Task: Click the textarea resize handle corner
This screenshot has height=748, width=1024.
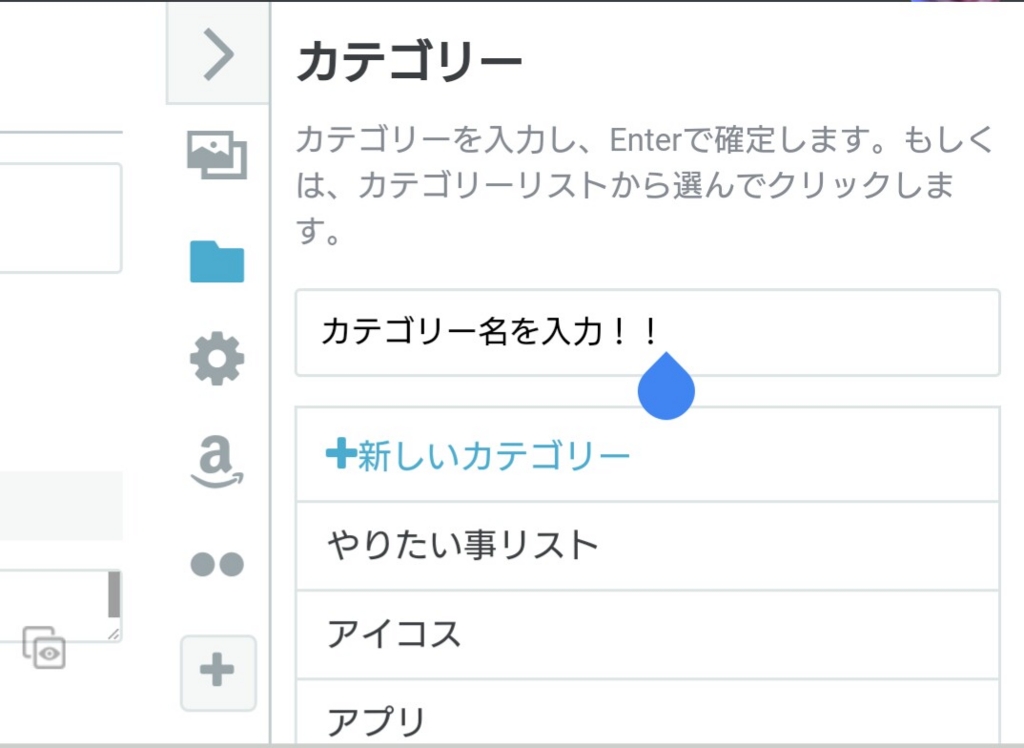Action: pyautogui.click(x=115, y=633)
